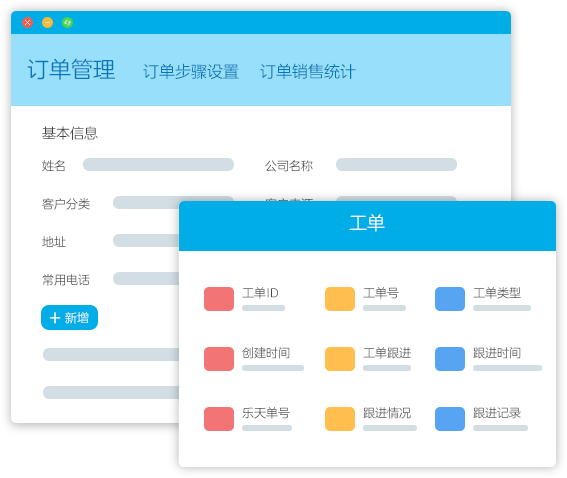Click the blue 跟进时间 icon

450,359
